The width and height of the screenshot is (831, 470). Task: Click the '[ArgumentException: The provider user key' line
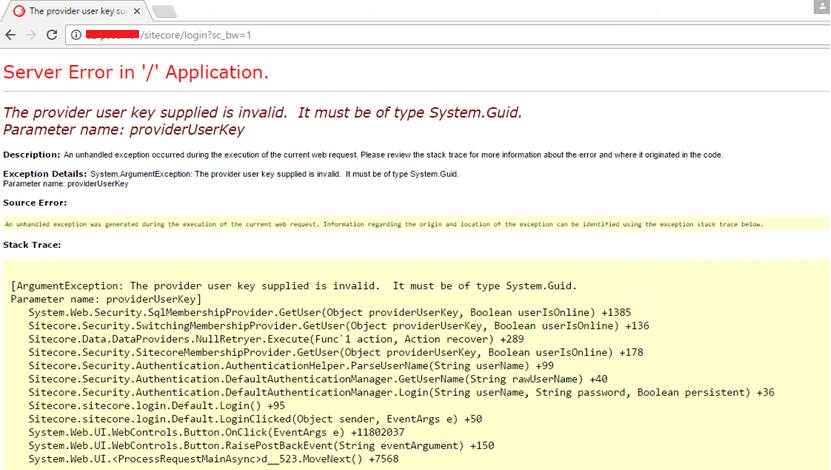(294, 286)
